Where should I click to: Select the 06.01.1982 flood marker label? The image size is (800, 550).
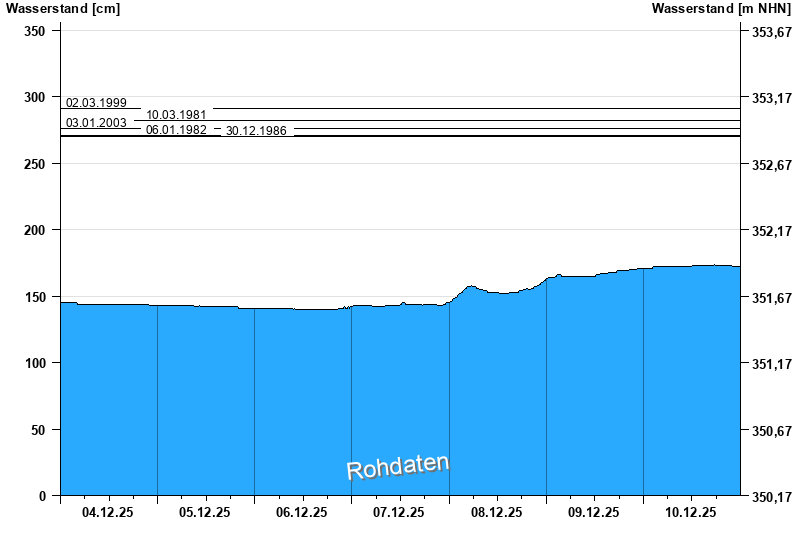point(176,130)
